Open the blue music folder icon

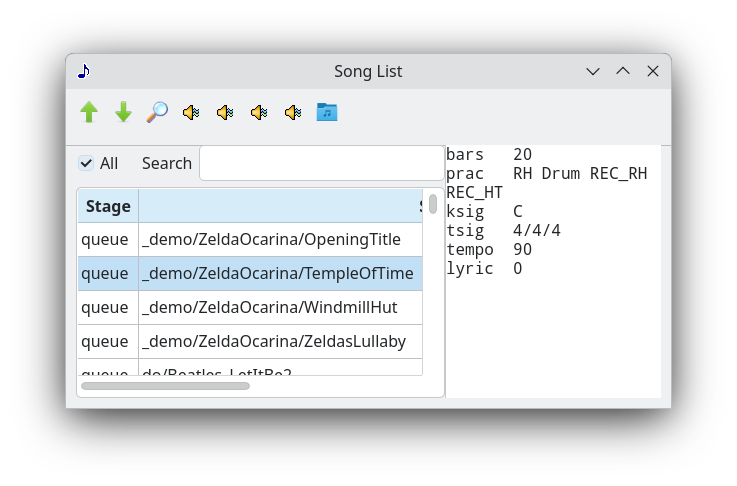point(327,112)
